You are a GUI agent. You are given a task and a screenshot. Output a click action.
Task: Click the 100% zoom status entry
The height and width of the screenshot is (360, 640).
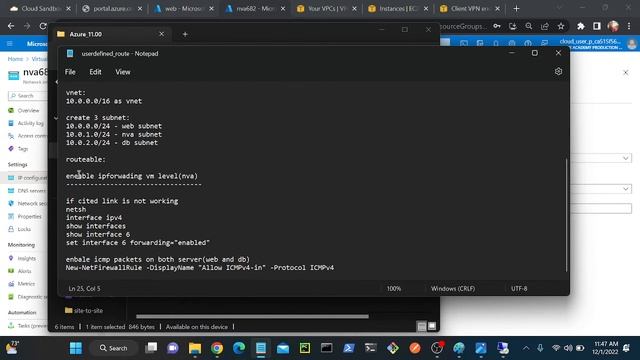394,289
